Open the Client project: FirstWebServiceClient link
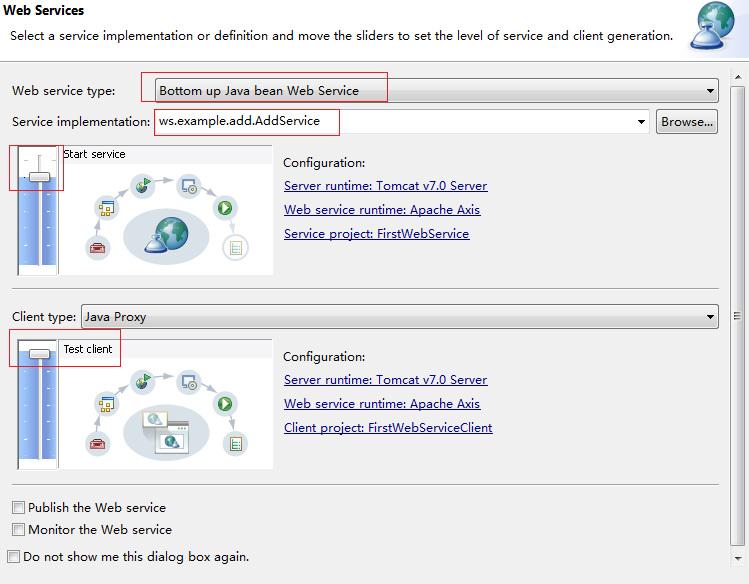Screen dimensions: 749x584 point(388,427)
